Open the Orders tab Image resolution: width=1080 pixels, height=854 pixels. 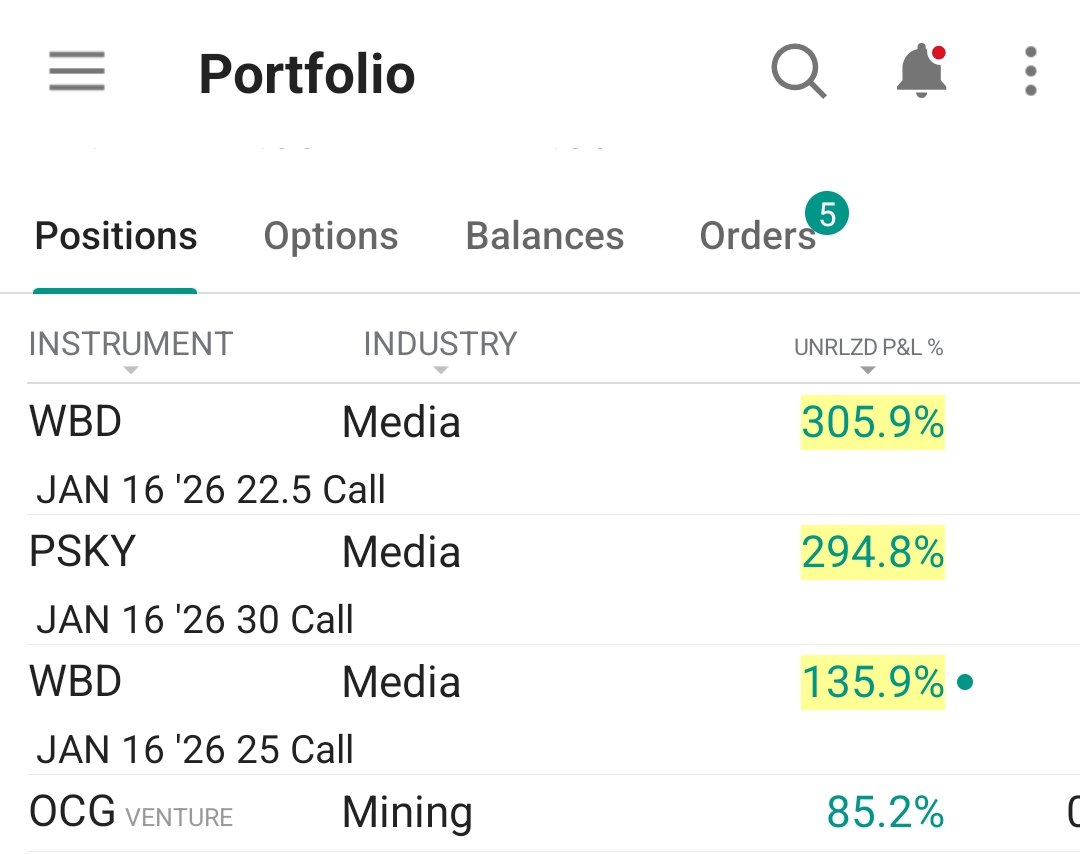click(x=758, y=236)
